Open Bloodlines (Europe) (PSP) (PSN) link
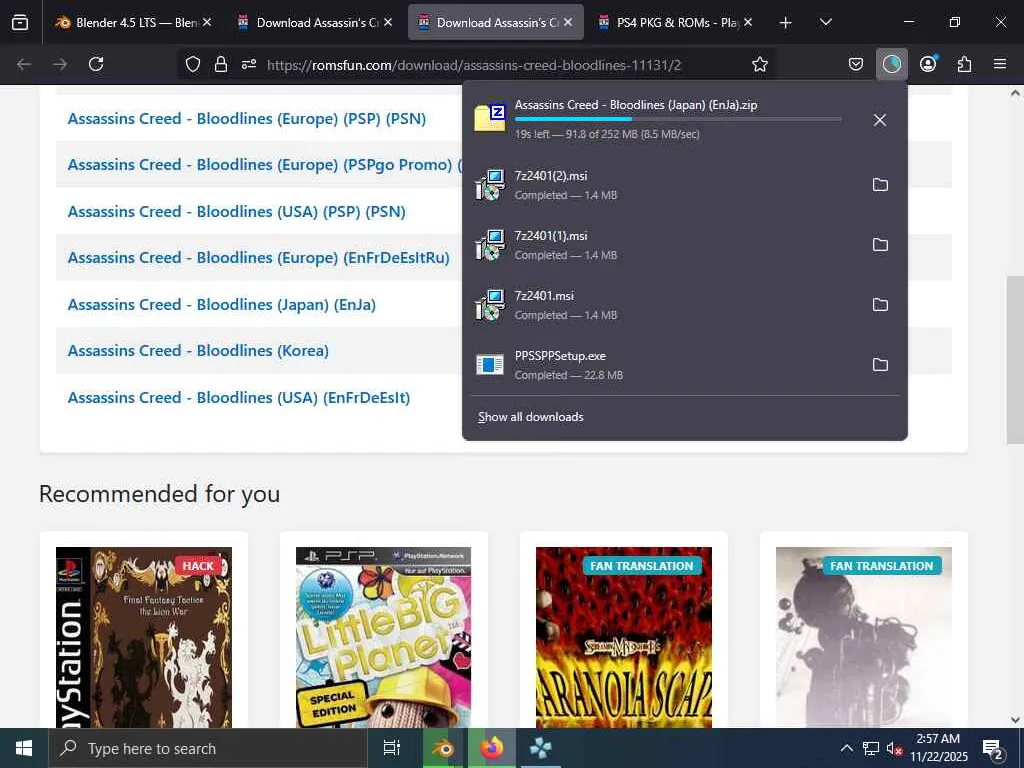The height and width of the screenshot is (768, 1024). (247, 119)
